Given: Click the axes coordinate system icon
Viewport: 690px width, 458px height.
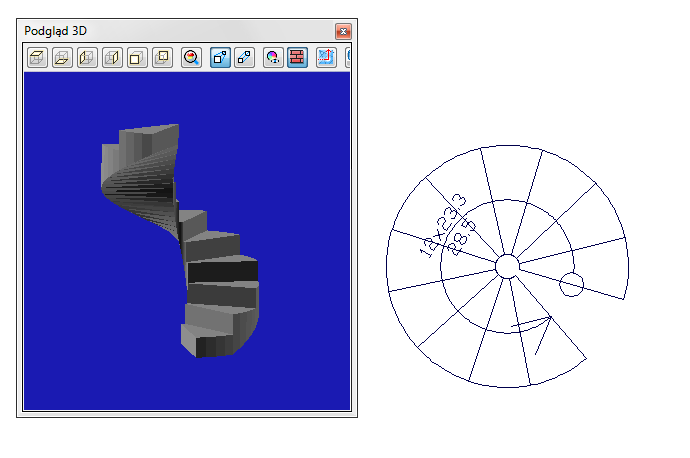Looking at the screenshot, I should click(x=326, y=57).
